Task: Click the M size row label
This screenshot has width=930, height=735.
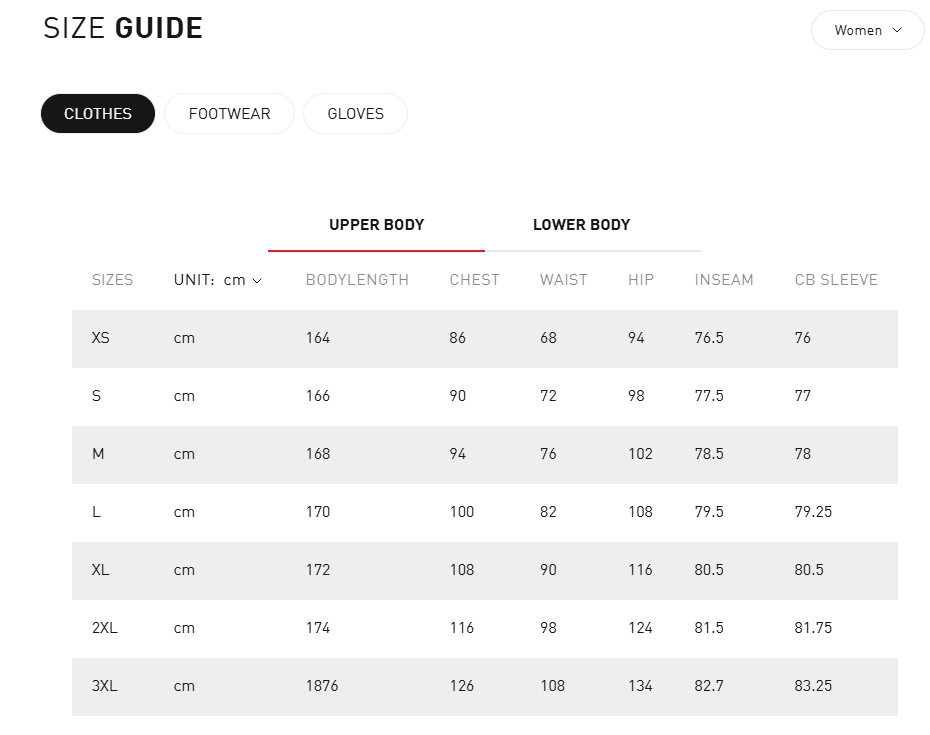Action: coord(98,454)
